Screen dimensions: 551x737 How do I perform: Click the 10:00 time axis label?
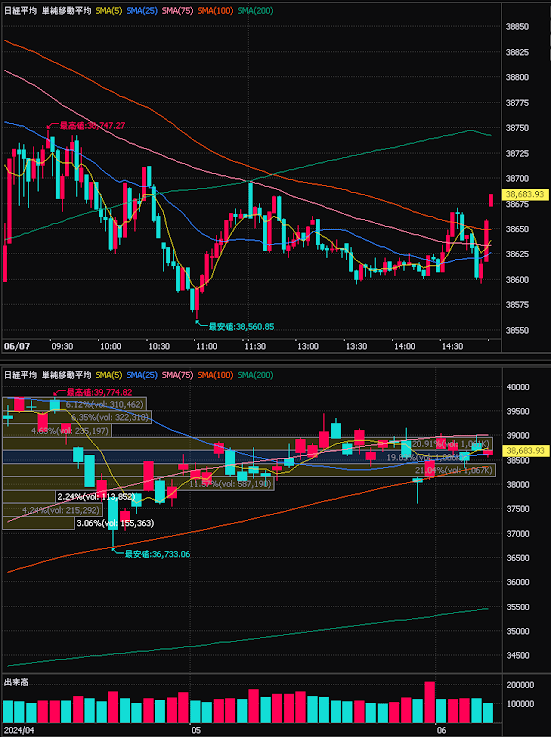(110, 346)
